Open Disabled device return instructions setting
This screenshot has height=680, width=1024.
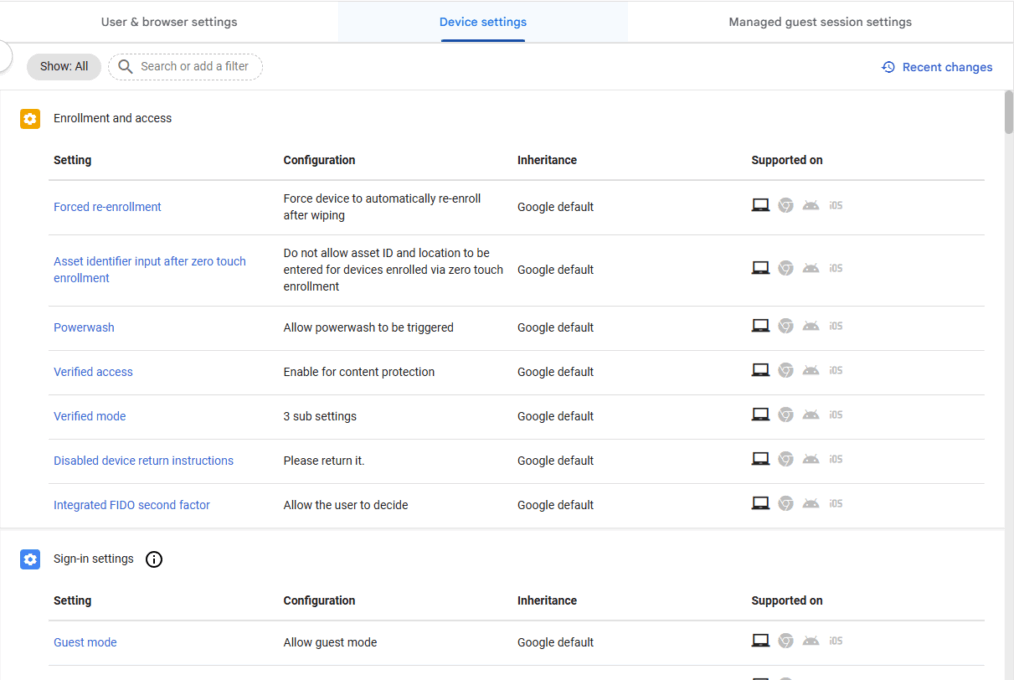tap(143, 461)
